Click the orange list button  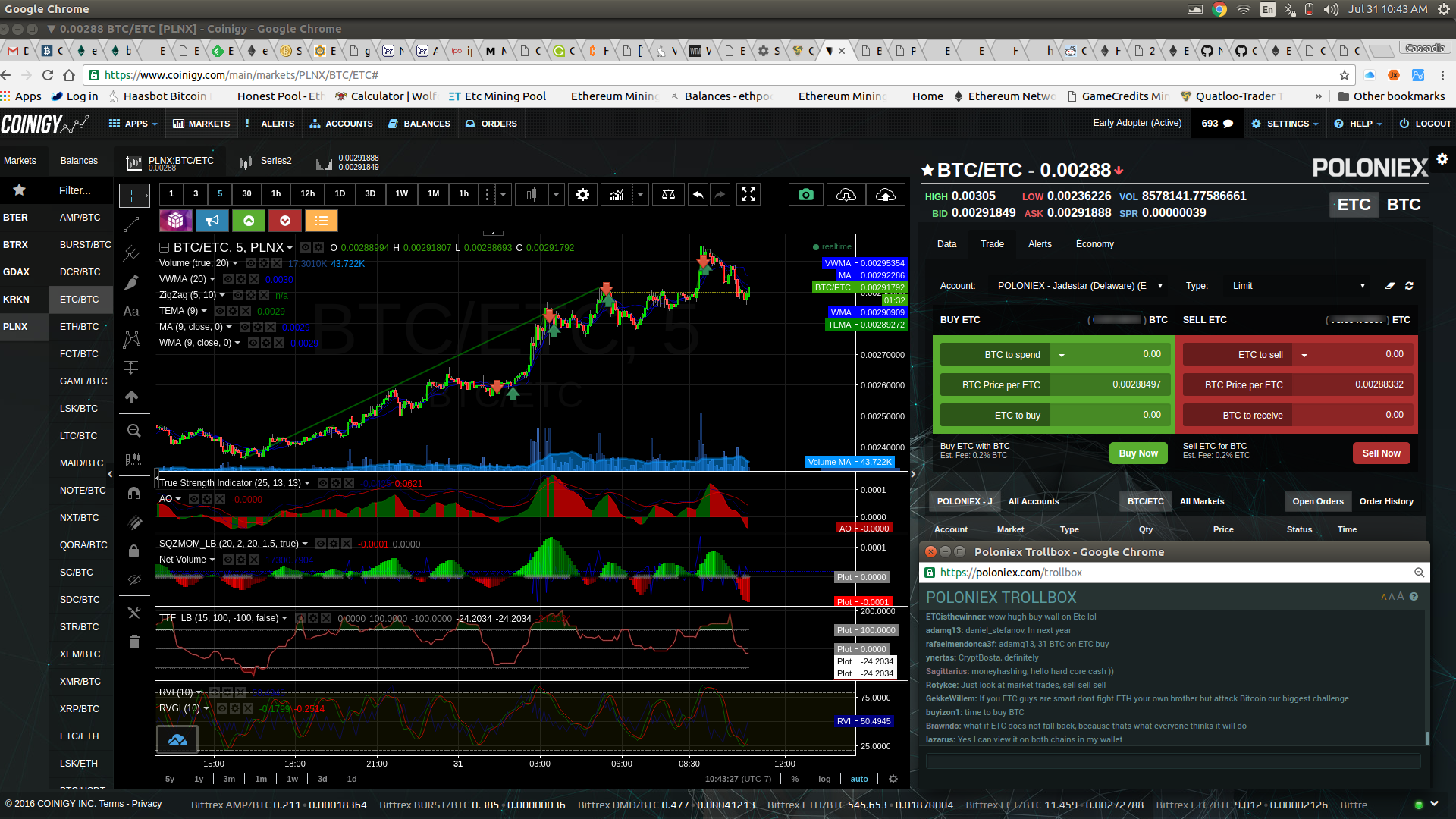pyautogui.click(x=322, y=221)
